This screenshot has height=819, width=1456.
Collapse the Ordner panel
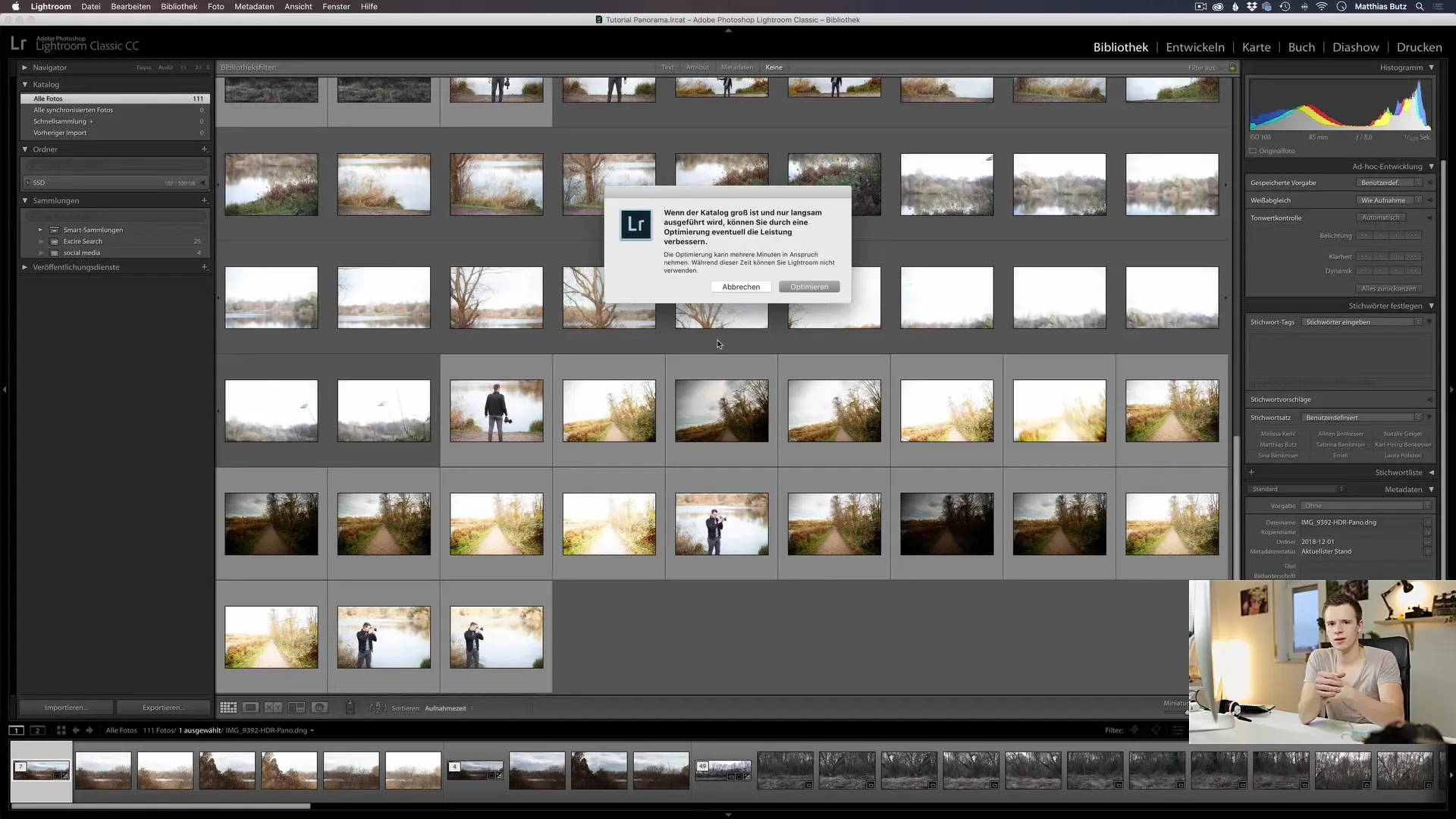(25, 149)
